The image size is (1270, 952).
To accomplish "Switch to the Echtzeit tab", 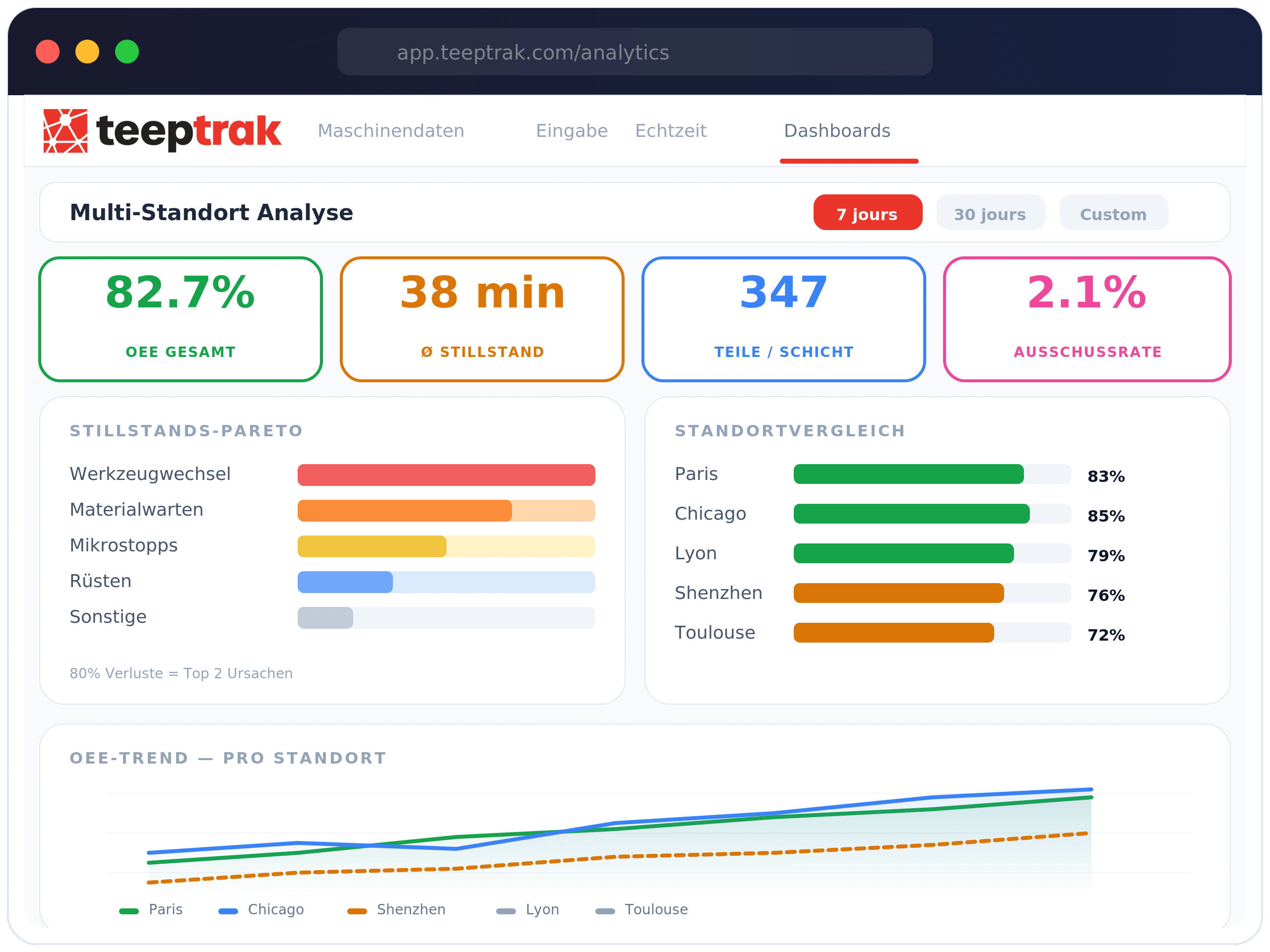I will pyautogui.click(x=671, y=131).
